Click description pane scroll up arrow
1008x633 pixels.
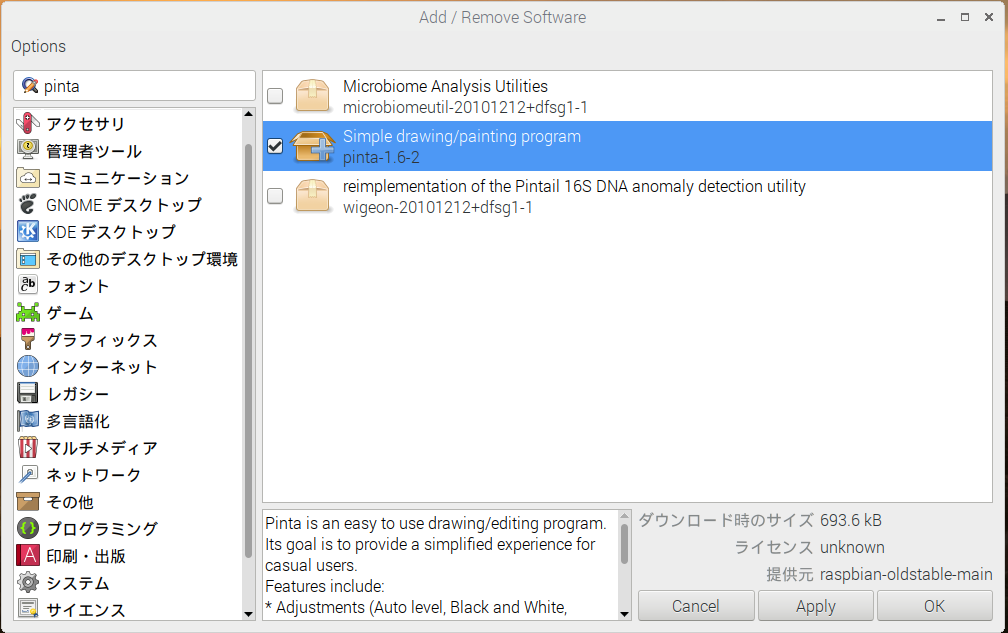624,516
